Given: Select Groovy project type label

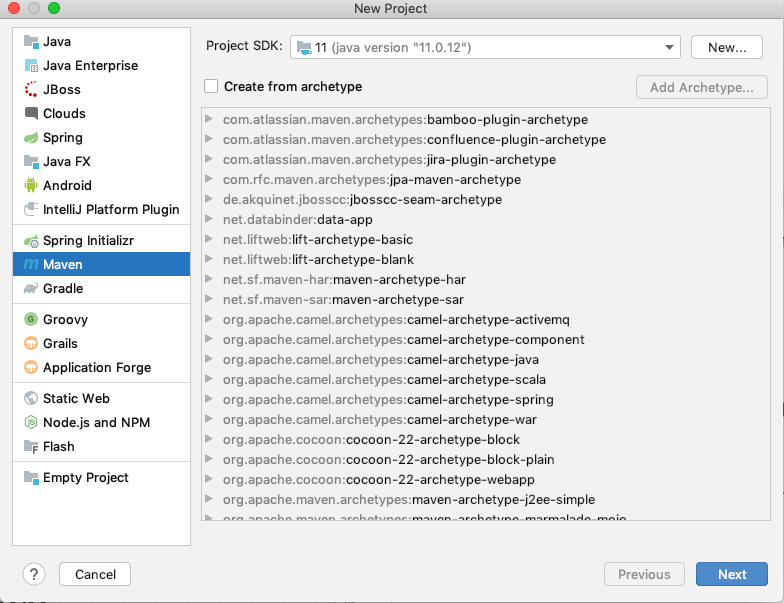Looking at the screenshot, I should [66, 320].
